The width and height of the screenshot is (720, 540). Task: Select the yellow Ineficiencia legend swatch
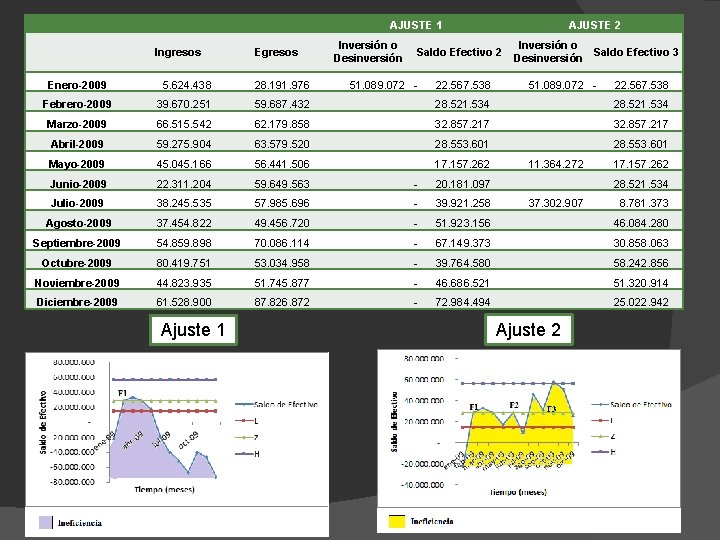click(x=397, y=521)
